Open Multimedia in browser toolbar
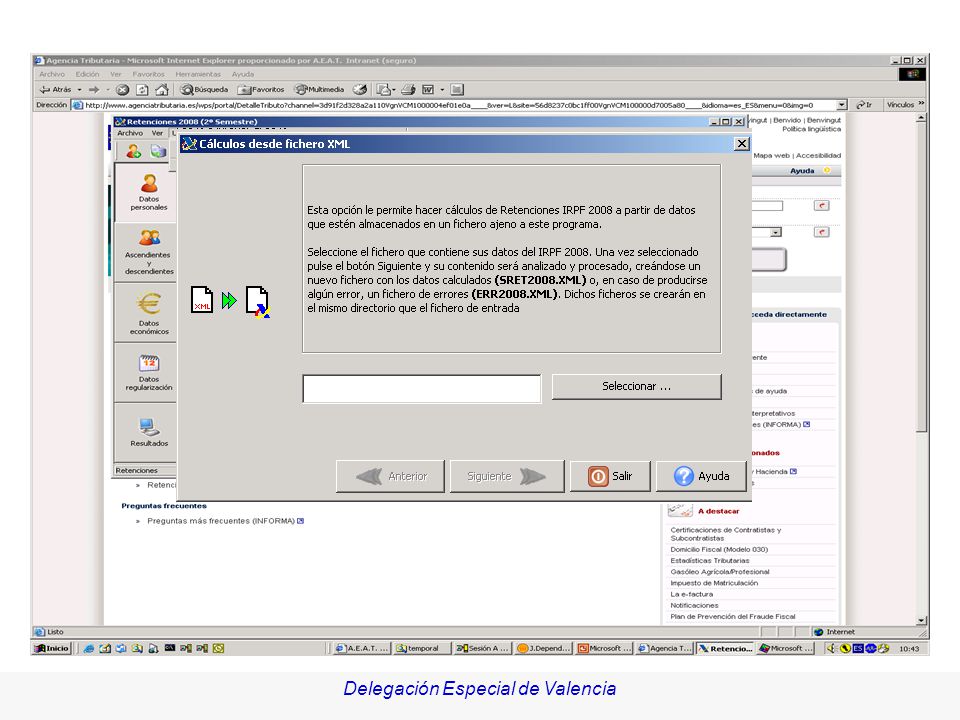This screenshot has width=960, height=720. click(x=320, y=90)
